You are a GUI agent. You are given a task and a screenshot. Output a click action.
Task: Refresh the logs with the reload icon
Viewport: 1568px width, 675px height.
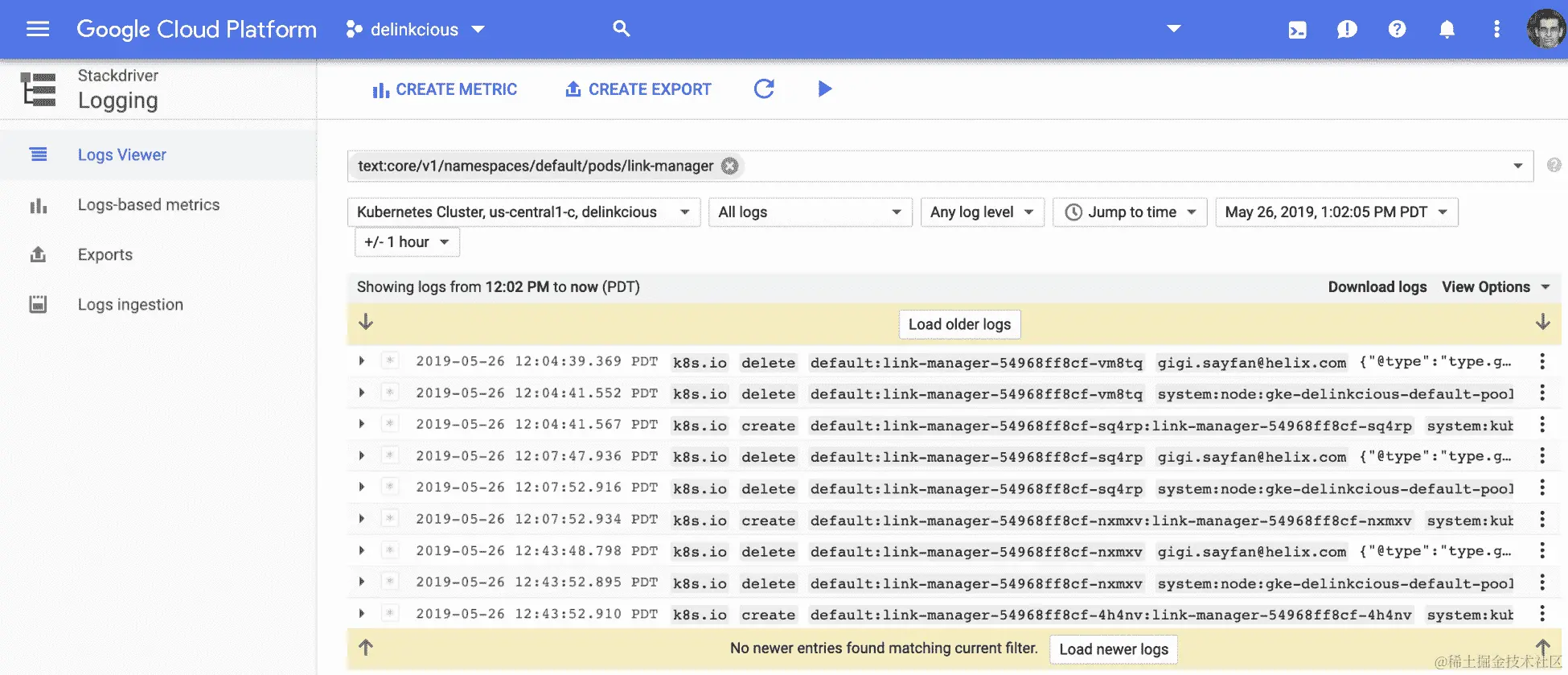pyautogui.click(x=764, y=88)
